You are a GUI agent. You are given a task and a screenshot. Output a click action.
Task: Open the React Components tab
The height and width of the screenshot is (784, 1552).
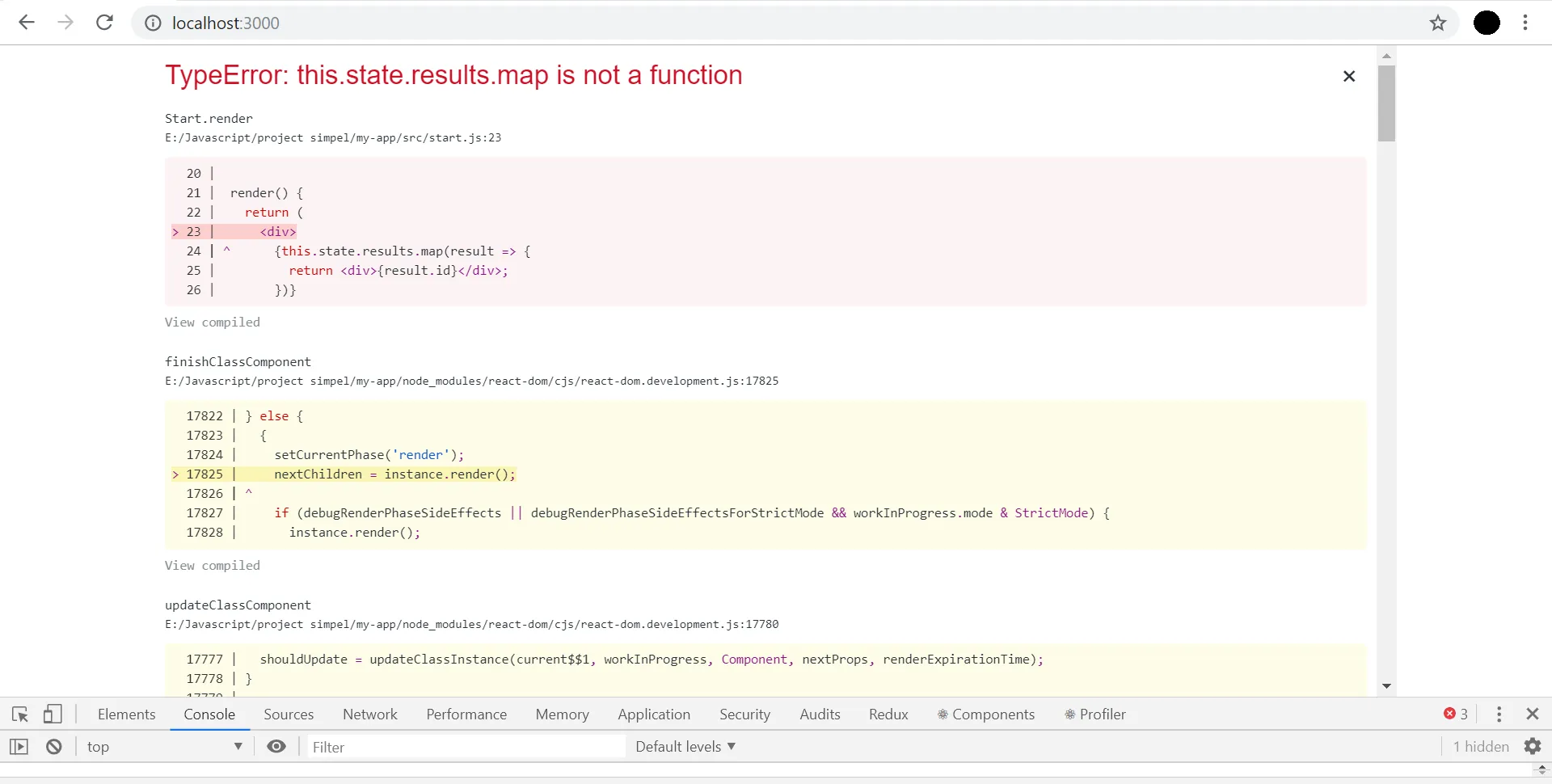click(x=986, y=714)
